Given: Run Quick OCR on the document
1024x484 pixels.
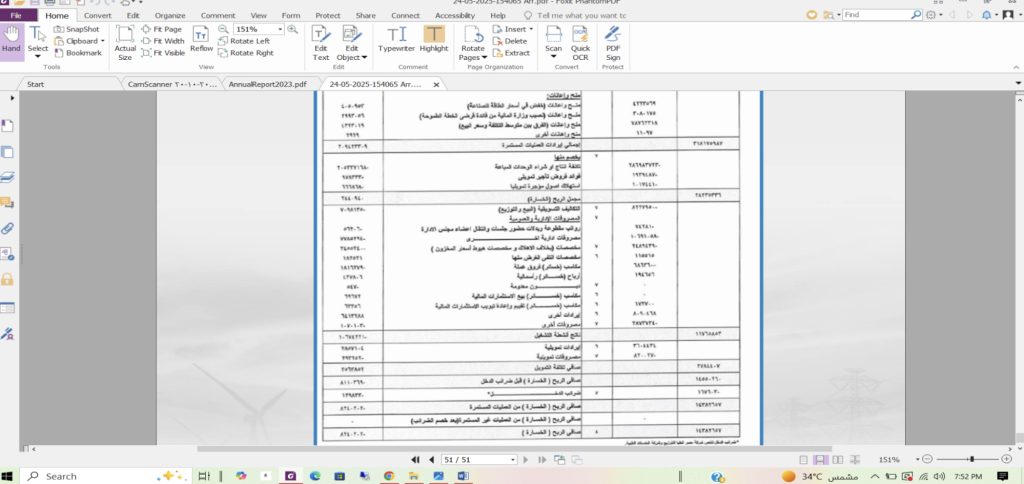Looking at the screenshot, I should point(580,40).
